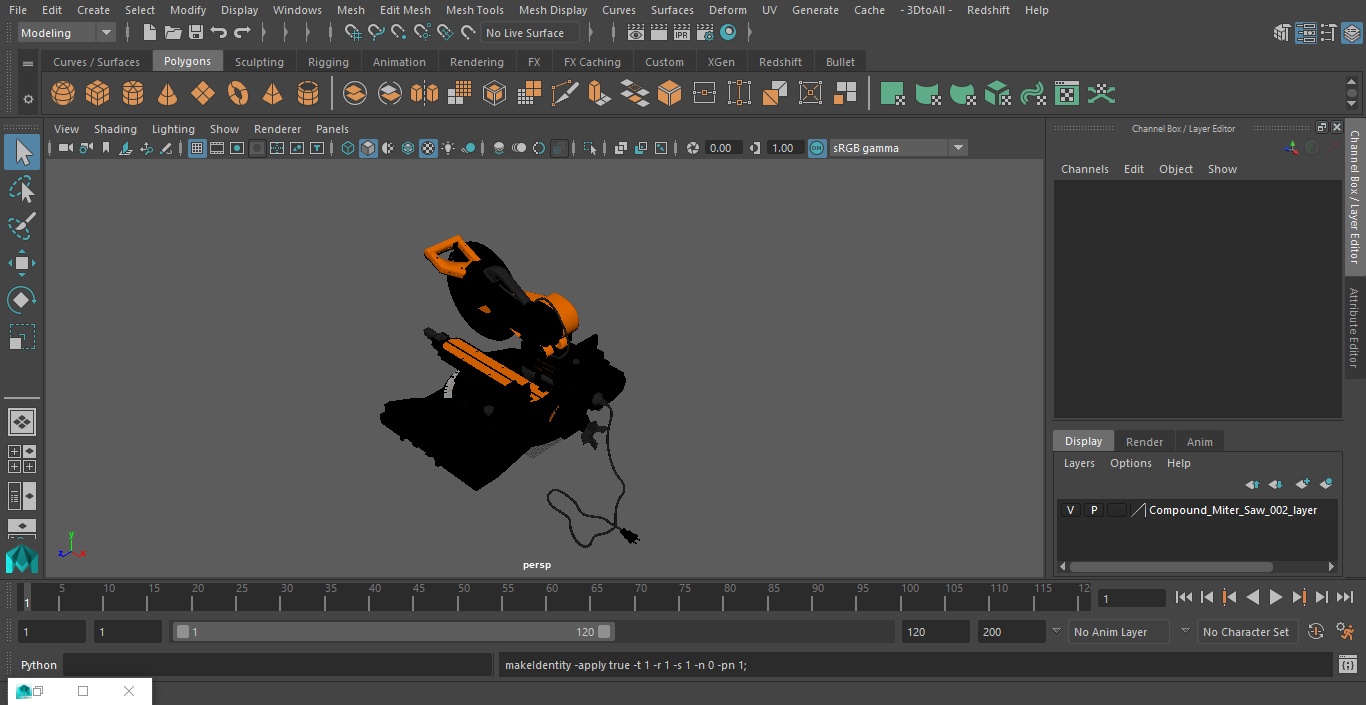Switch to the Rigging shelf tab
The image size is (1366, 705).
[328, 62]
